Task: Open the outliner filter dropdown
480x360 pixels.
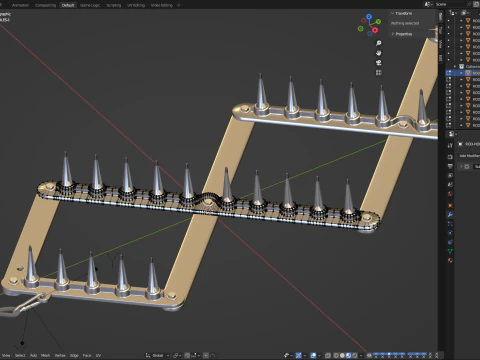Action: 464,13
